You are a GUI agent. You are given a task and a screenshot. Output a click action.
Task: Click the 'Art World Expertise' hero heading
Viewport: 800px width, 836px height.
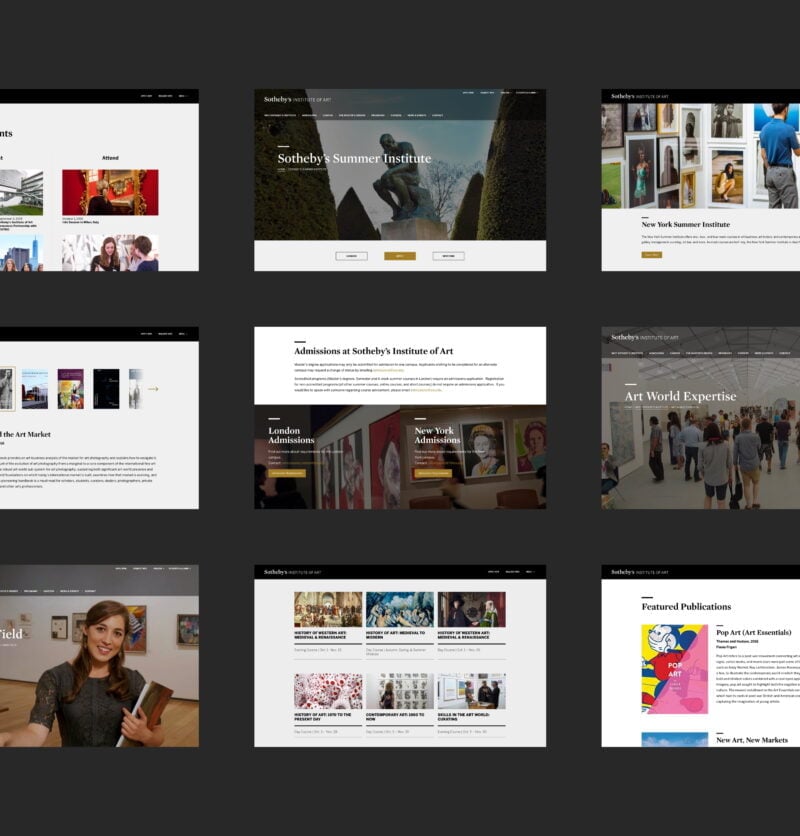[x=681, y=396]
